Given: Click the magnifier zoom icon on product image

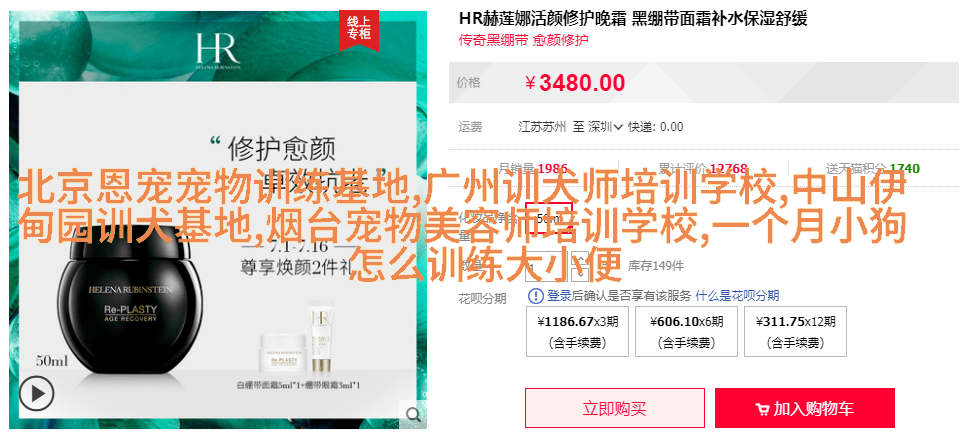Looking at the screenshot, I should pyautogui.click(x=412, y=413).
